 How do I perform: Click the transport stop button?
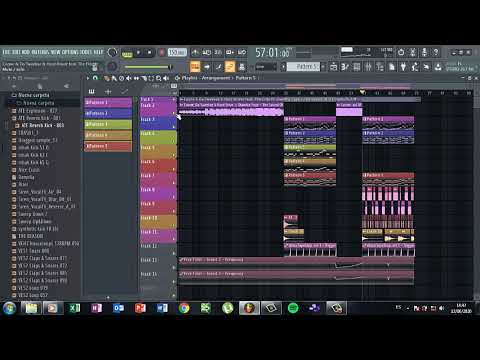pyautogui.click(x=150, y=52)
